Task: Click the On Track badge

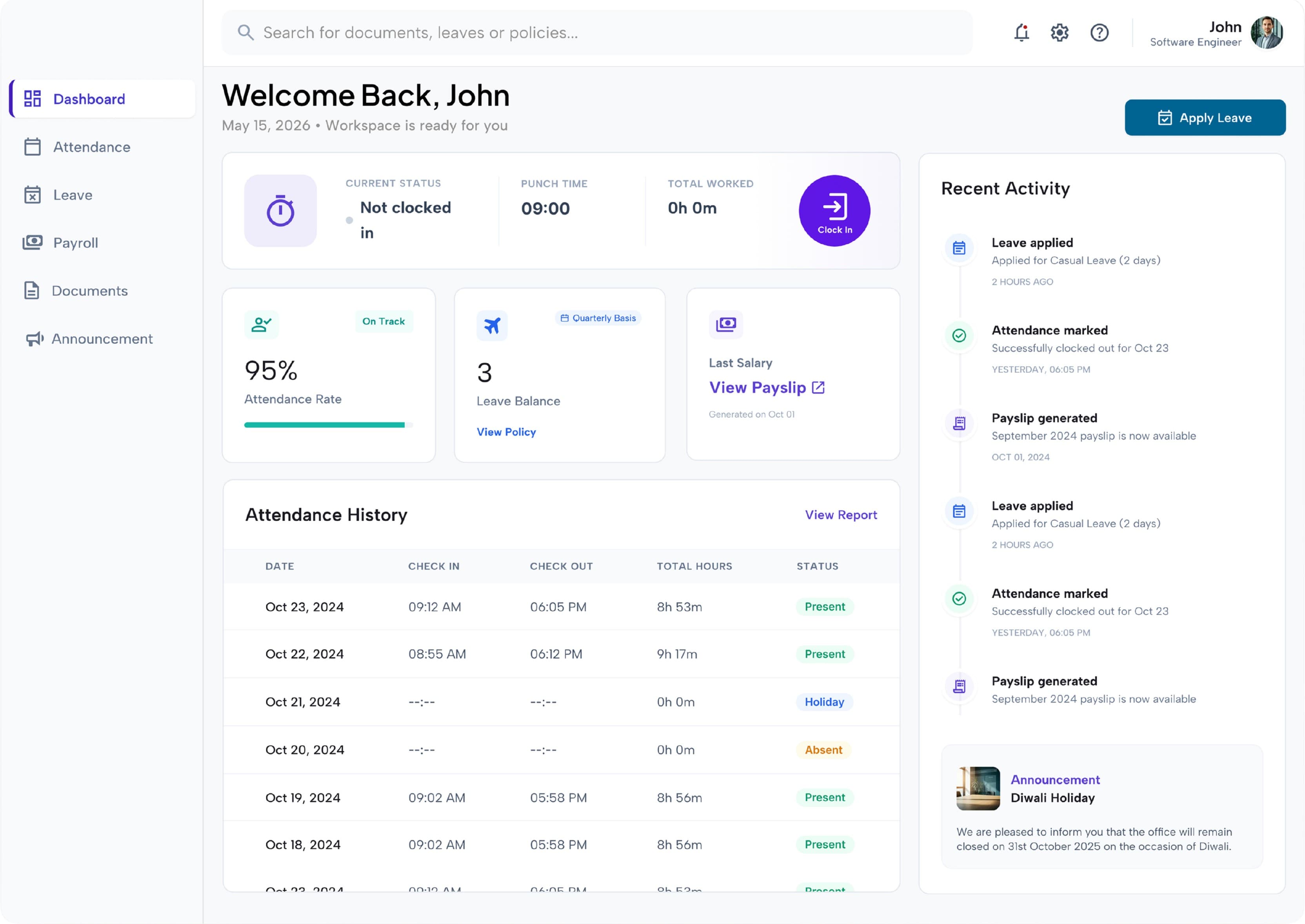Action: 384,321
